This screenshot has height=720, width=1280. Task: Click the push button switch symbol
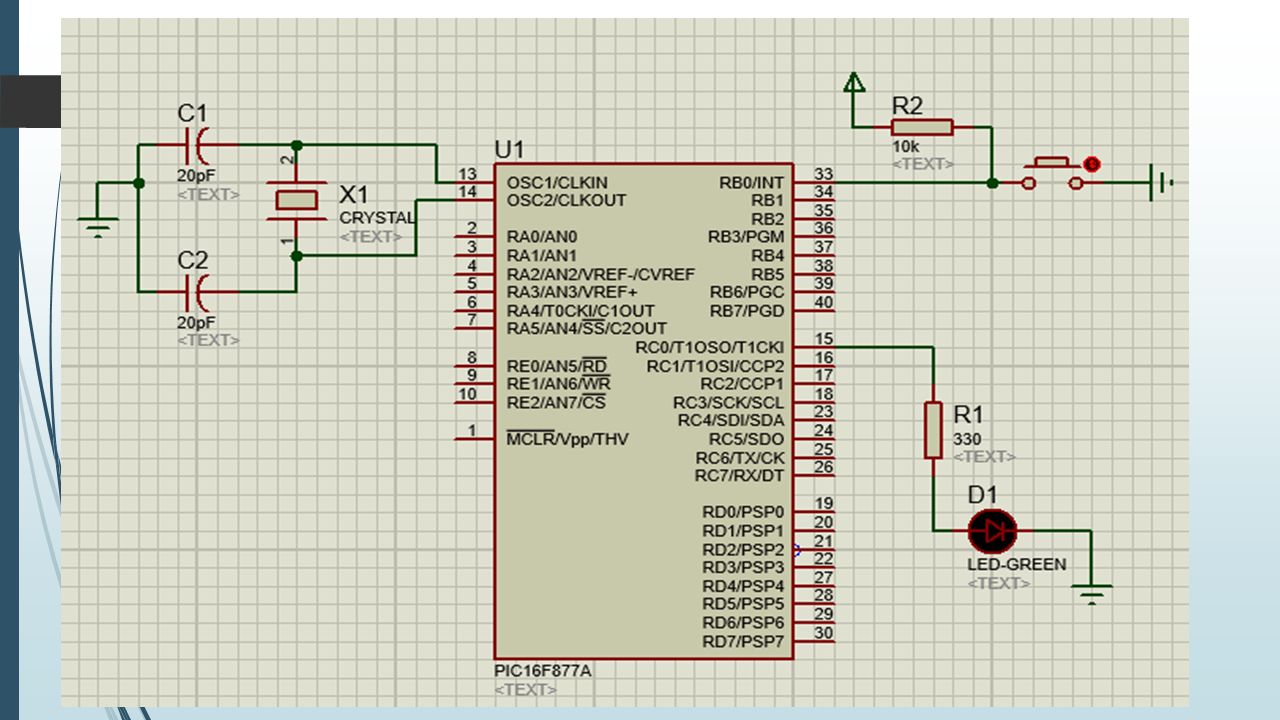coord(1052,173)
